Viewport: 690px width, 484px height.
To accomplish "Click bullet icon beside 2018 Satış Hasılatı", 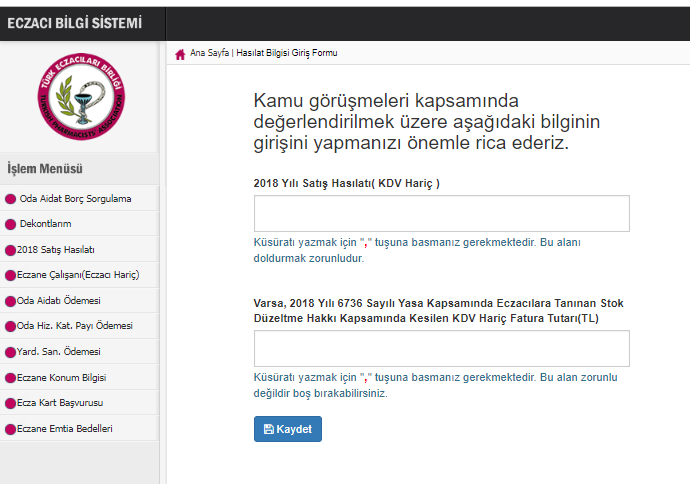I will pyautogui.click(x=11, y=250).
